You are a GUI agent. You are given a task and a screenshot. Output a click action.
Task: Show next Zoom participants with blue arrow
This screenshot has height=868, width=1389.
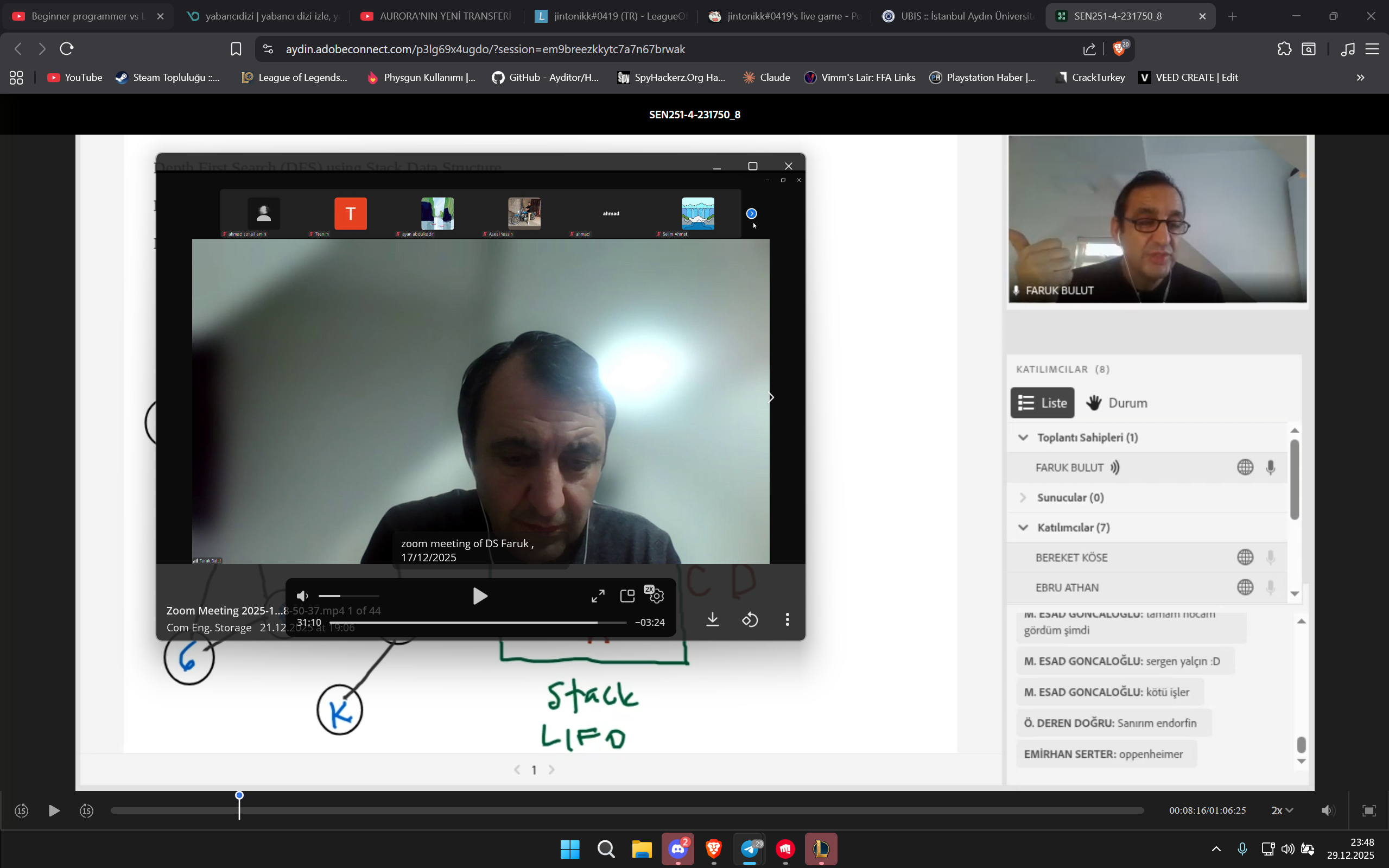pyautogui.click(x=751, y=213)
